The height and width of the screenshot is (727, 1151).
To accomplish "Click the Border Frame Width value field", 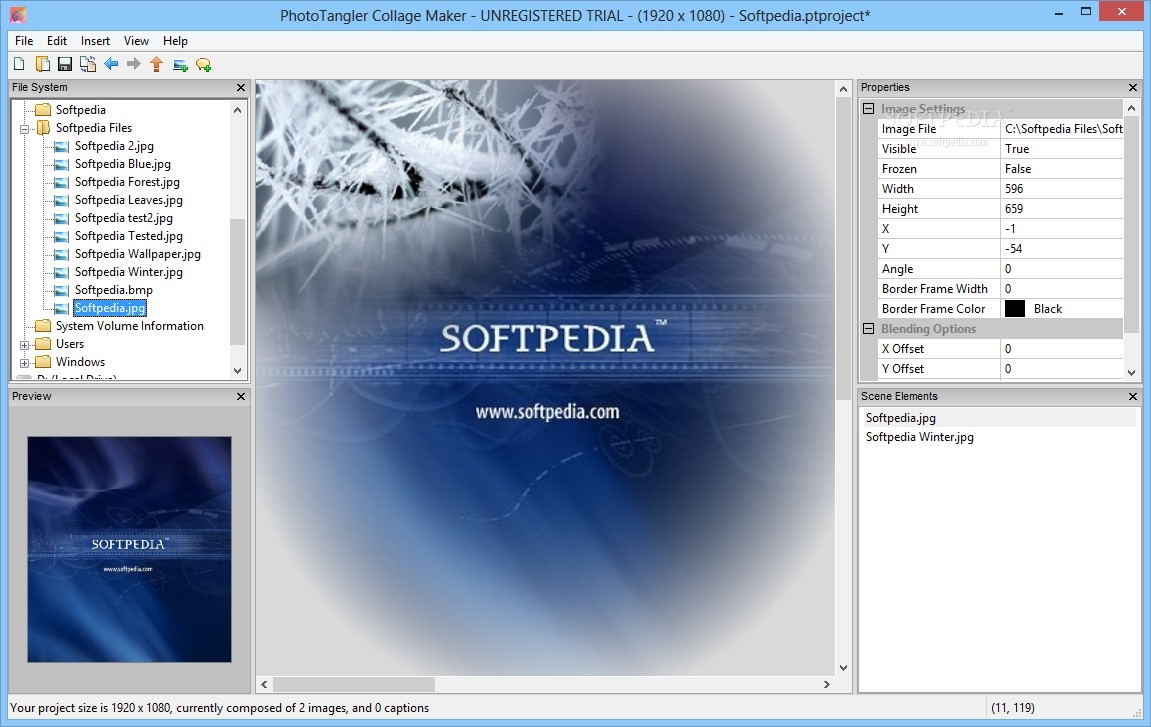I will click(x=1061, y=289).
